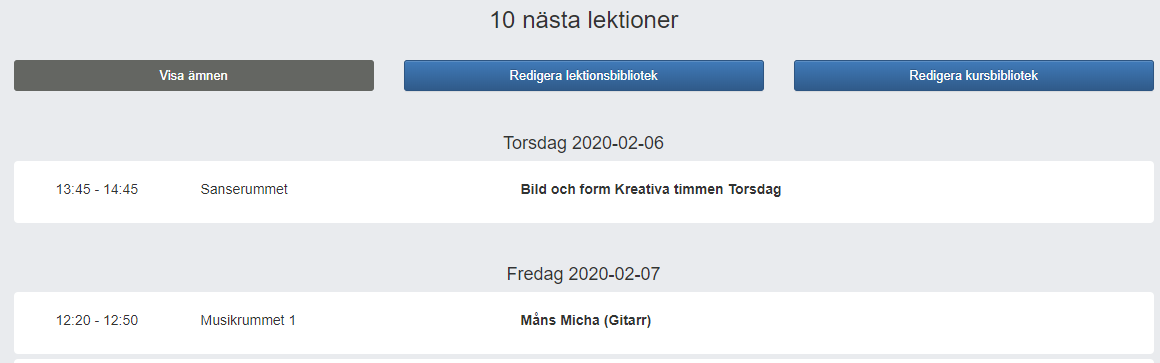Click the Torsdag 2020-02-06 date heading
Screen dimensions: 1160x363
click(x=584, y=143)
